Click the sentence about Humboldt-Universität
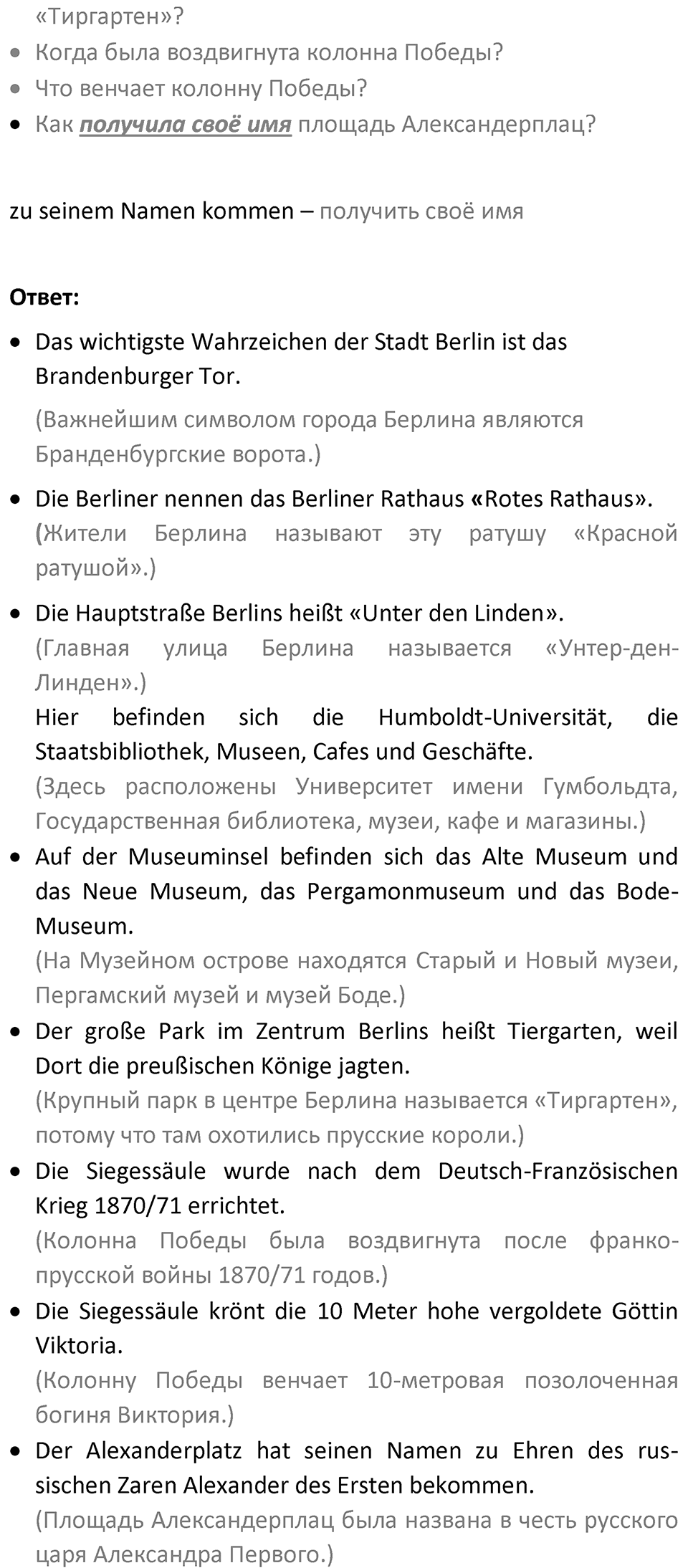 (356, 735)
